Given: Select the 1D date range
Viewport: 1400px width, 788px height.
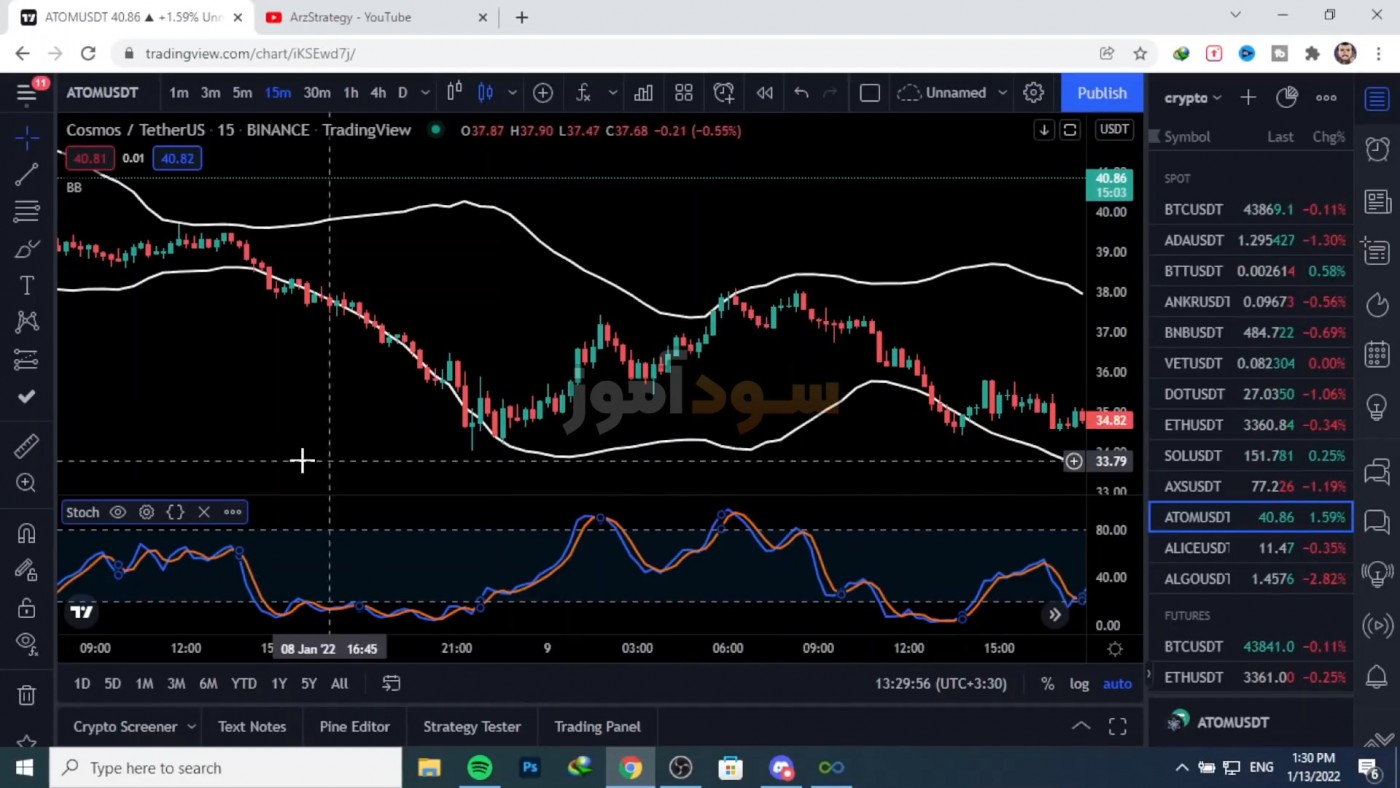Looking at the screenshot, I should click(82, 684).
